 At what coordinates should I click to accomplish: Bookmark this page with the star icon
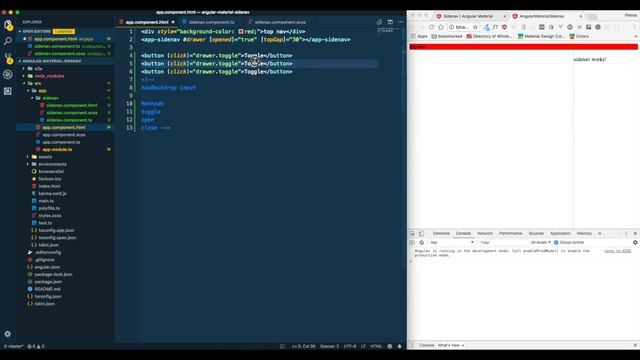click(475, 27)
